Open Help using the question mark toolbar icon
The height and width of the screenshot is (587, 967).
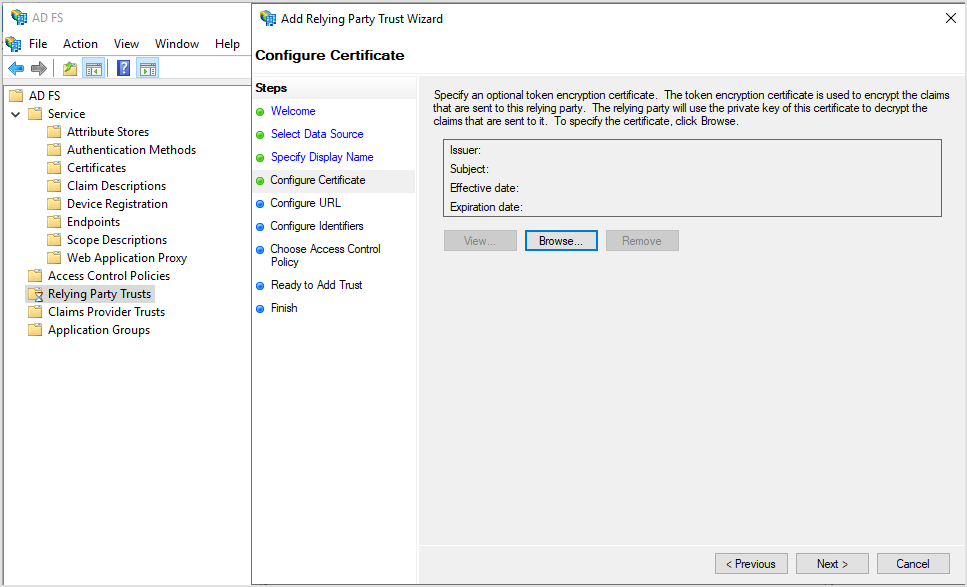tap(122, 67)
